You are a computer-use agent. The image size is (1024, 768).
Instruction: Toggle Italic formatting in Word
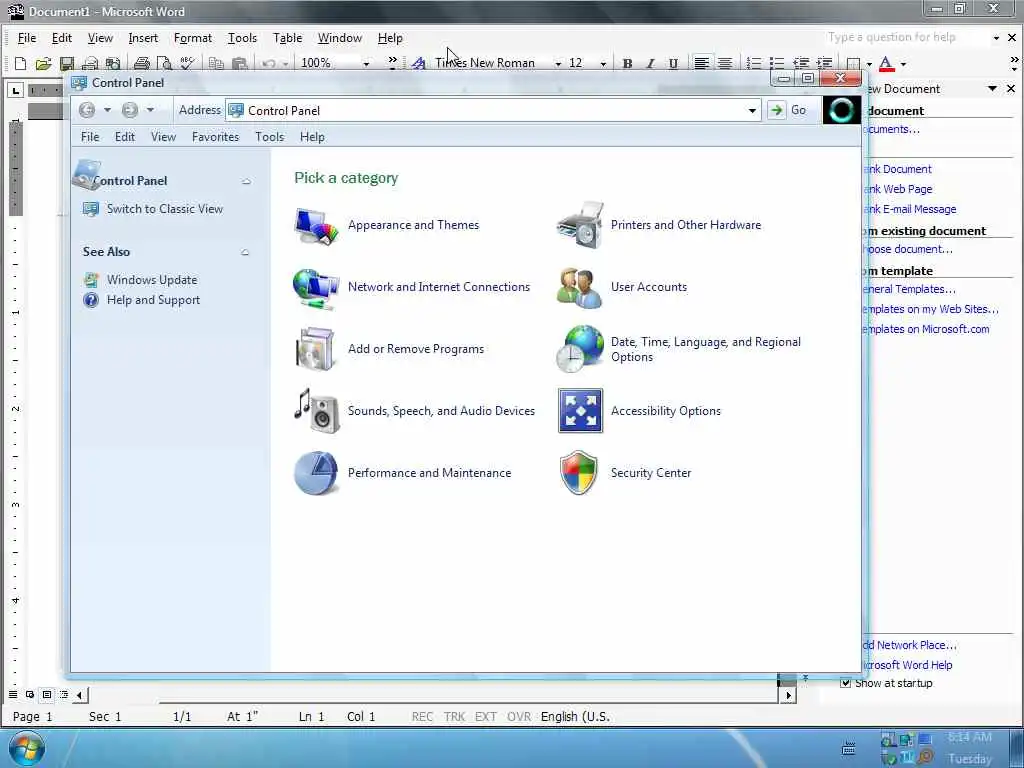click(x=650, y=63)
